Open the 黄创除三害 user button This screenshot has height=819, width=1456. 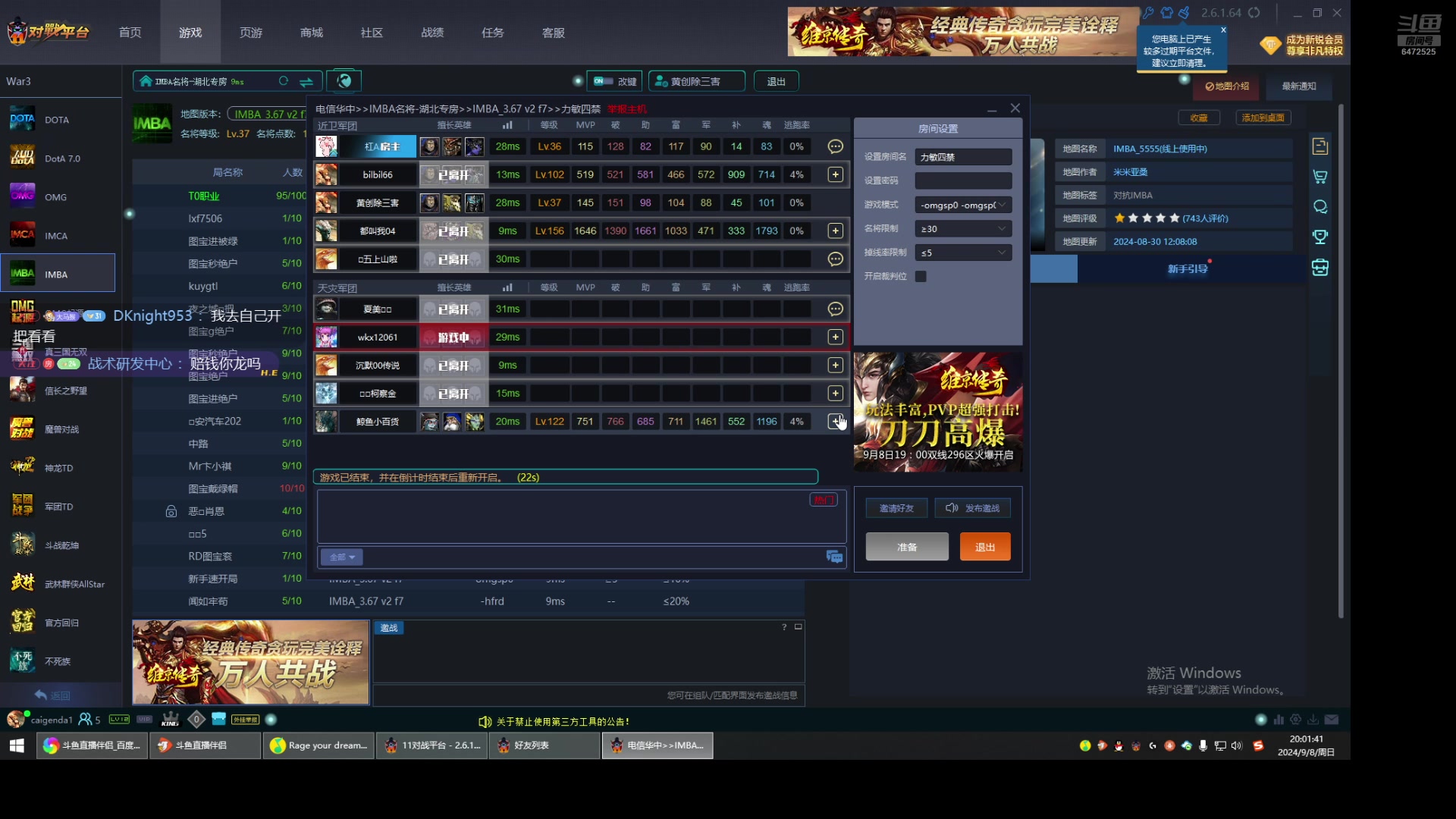tap(696, 81)
